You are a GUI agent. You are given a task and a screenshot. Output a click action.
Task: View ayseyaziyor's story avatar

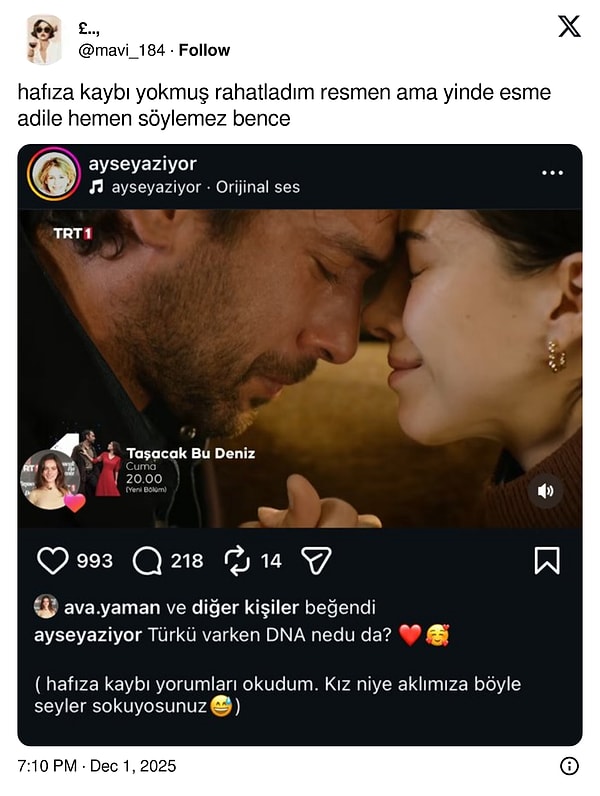point(54,174)
